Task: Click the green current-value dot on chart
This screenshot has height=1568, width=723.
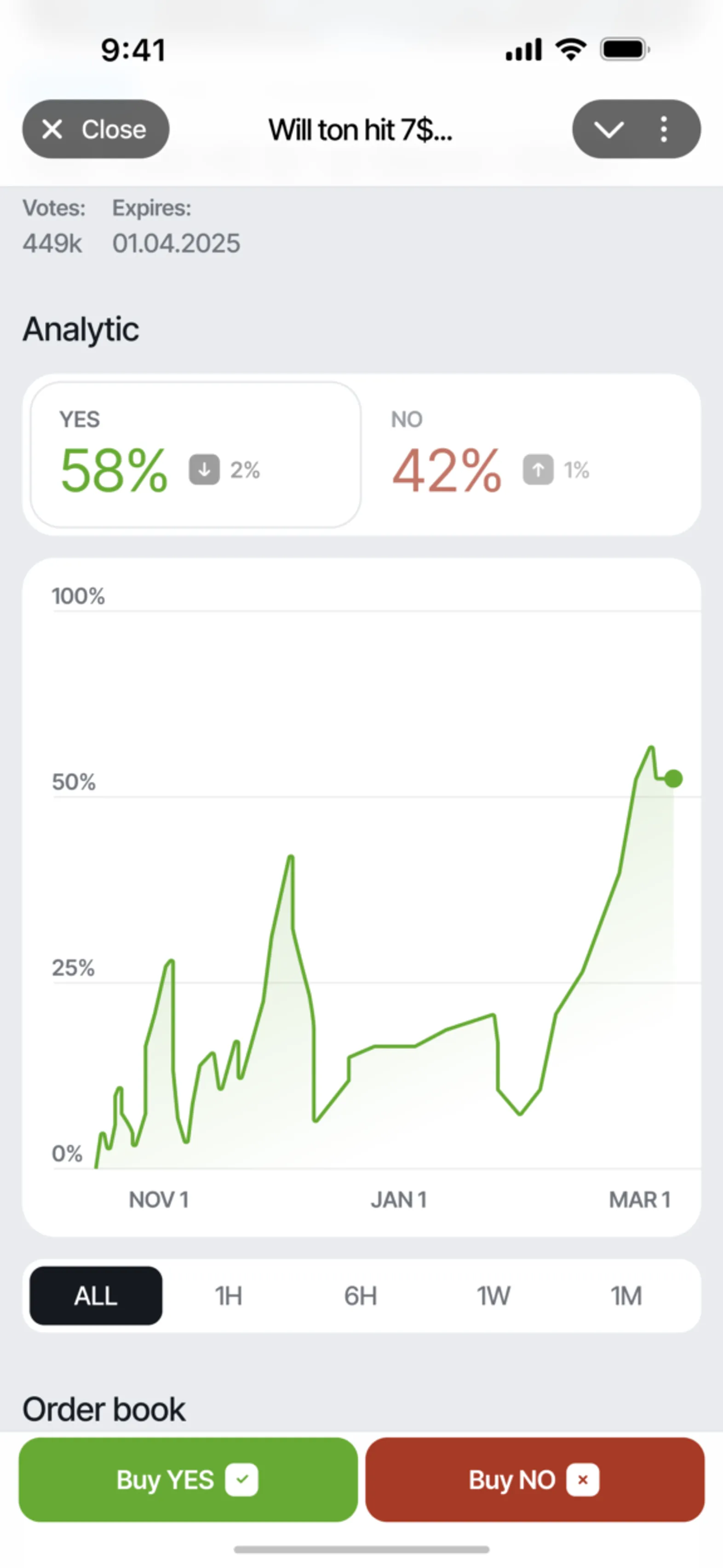Action: tap(673, 779)
